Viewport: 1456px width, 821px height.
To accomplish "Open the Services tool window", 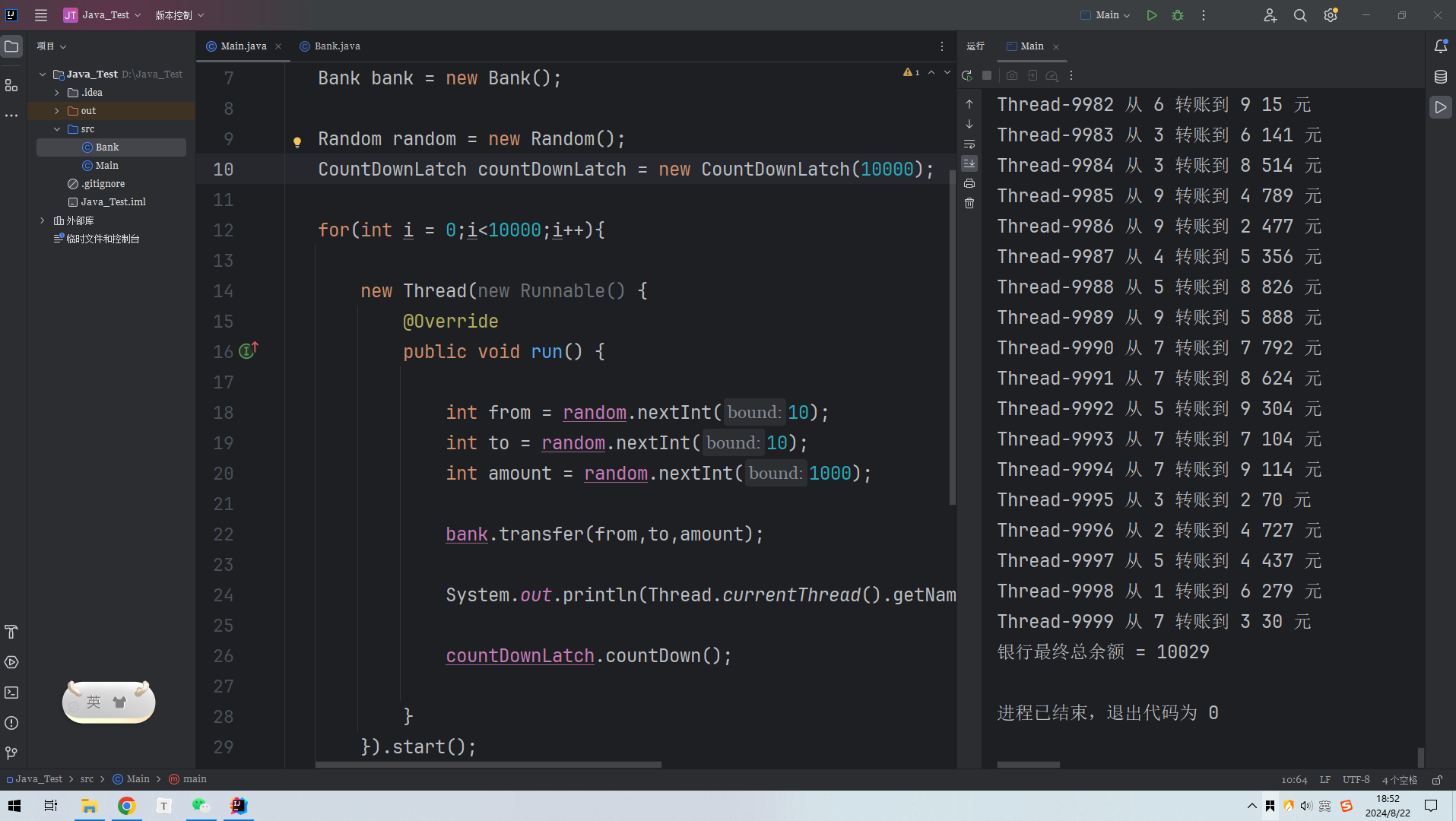I will pyautogui.click(x=11, y=662).
